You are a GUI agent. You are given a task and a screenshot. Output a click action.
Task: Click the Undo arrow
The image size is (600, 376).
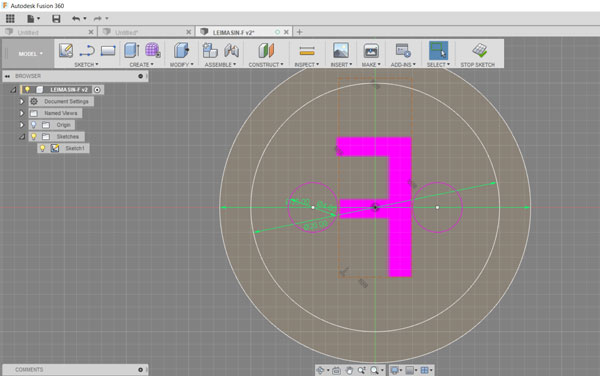[x=76, y=18]
